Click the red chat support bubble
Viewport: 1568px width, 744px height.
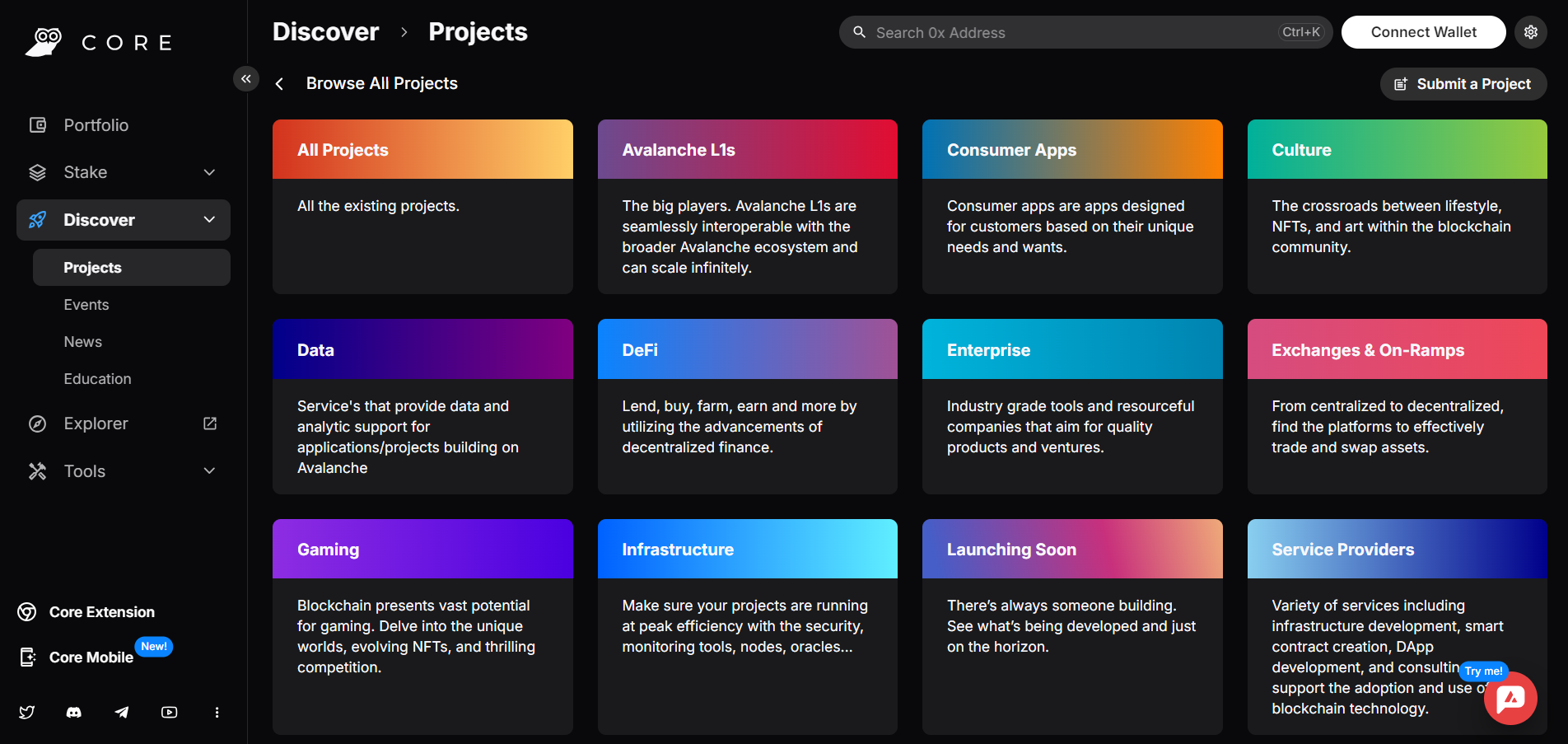(1510, 699)
